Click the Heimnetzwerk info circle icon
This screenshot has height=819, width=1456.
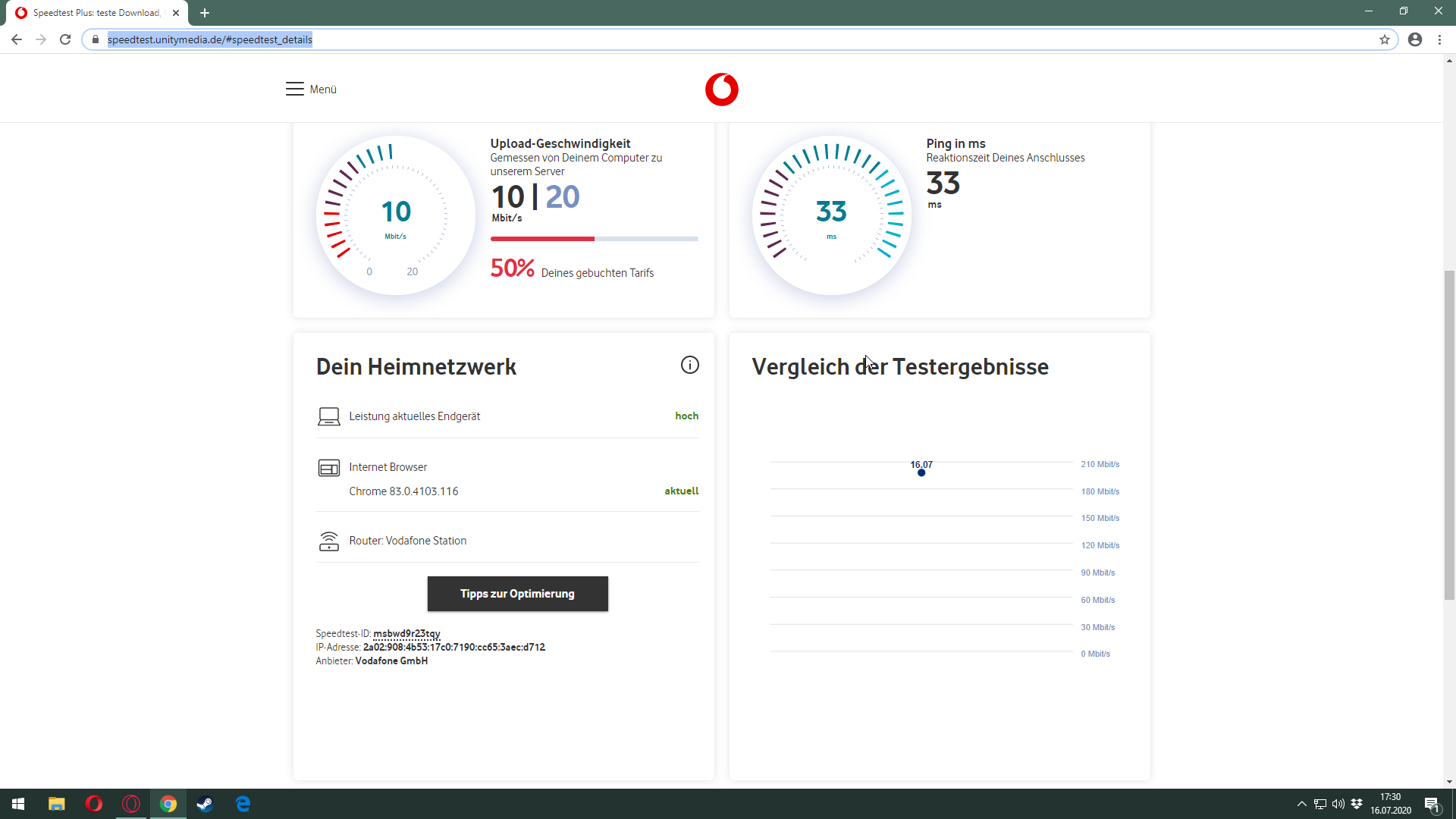689,365
